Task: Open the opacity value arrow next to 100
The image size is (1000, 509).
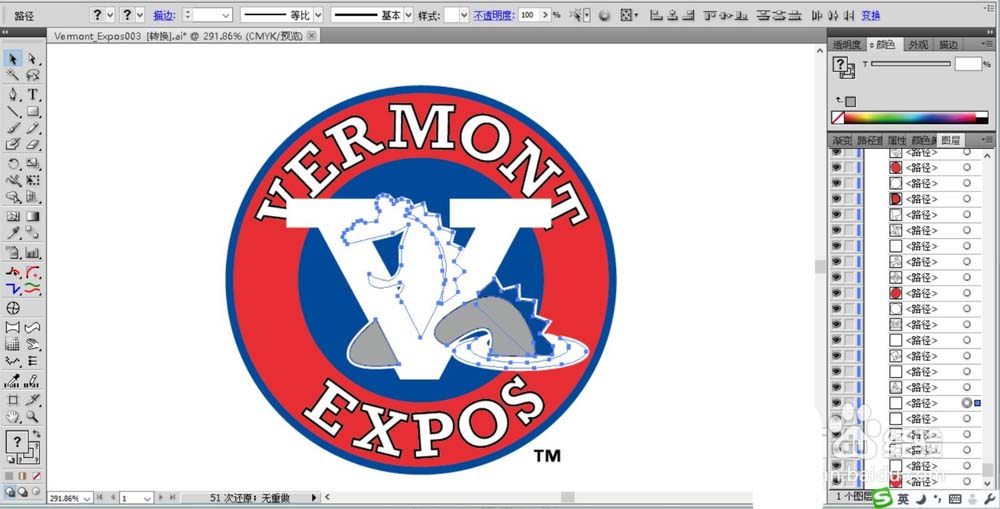Action: pos(545,15)
